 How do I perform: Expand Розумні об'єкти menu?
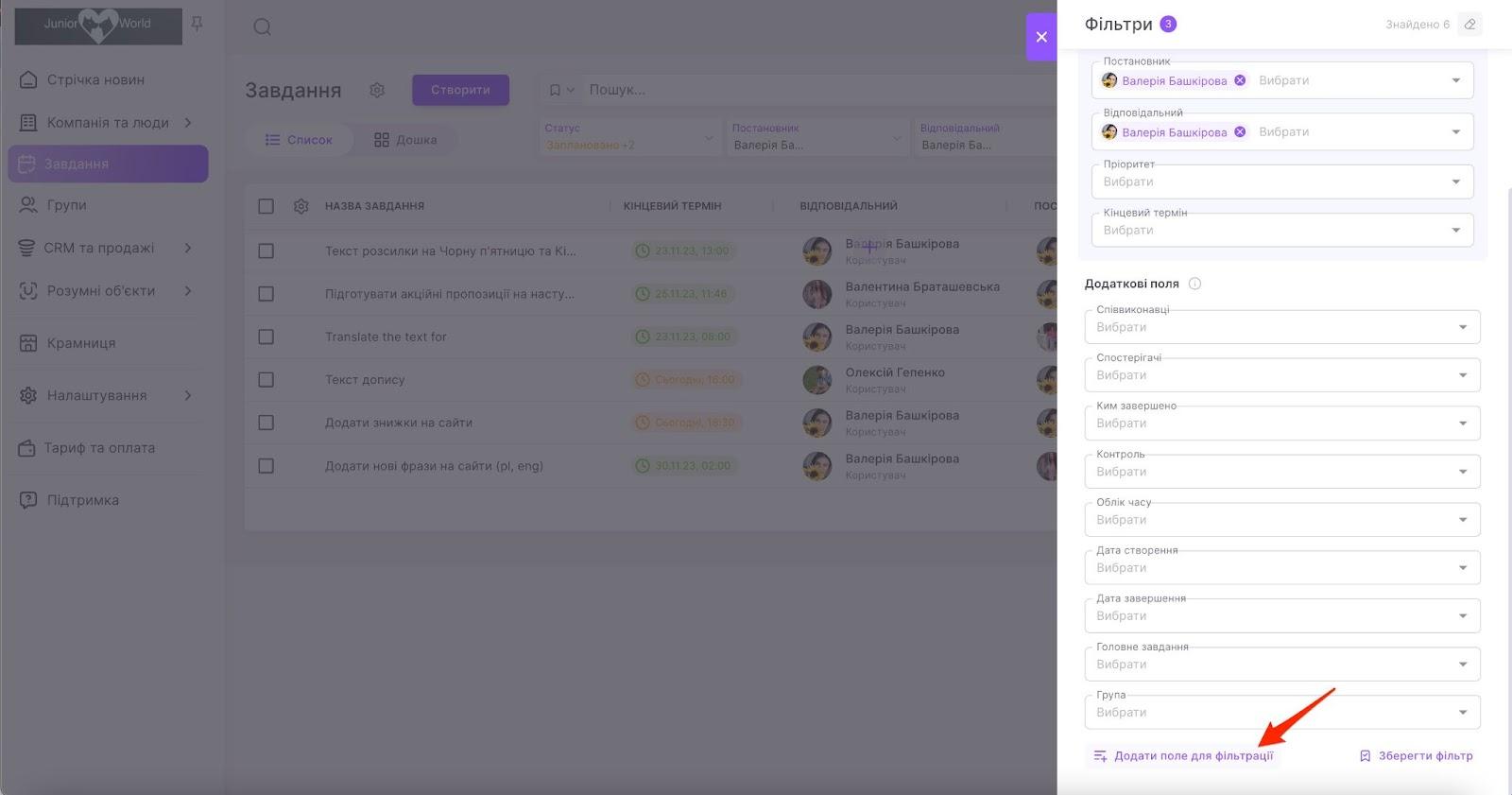pos(107,291)
